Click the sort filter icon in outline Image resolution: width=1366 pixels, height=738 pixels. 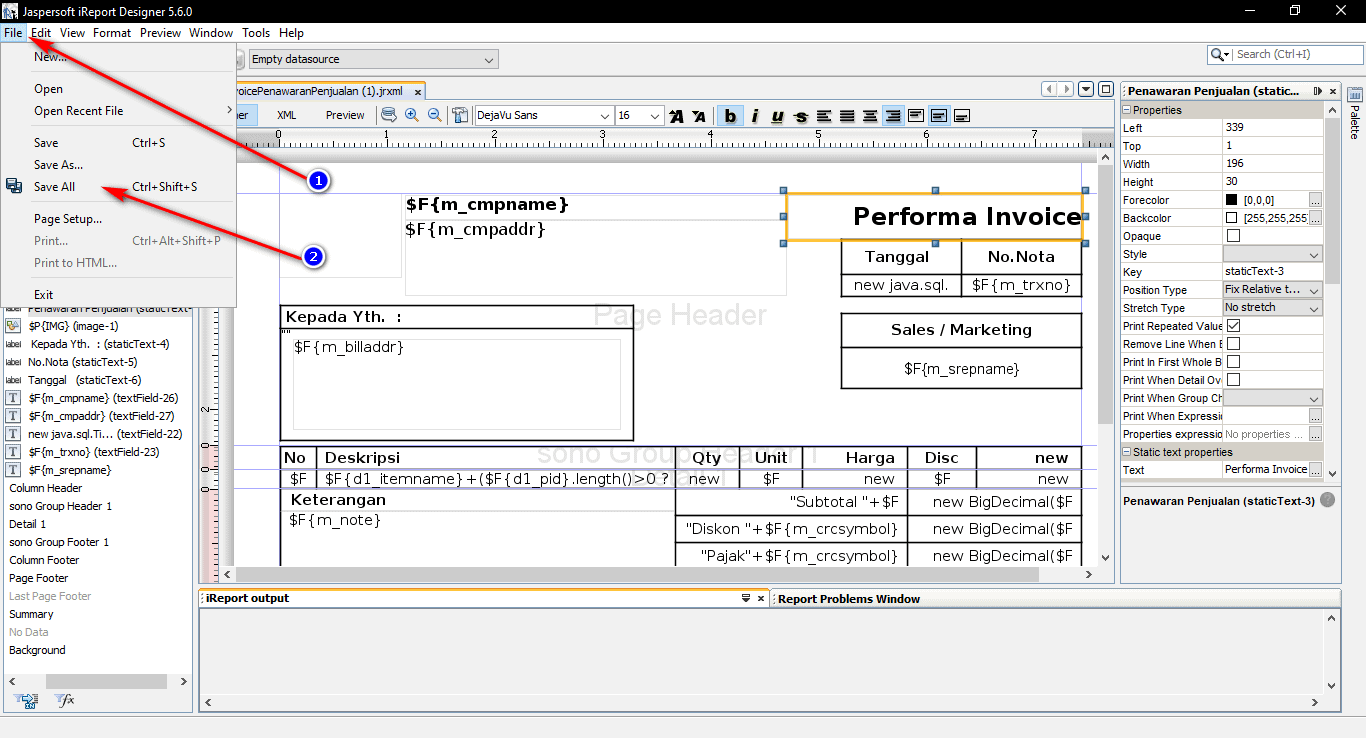point(27,700)
